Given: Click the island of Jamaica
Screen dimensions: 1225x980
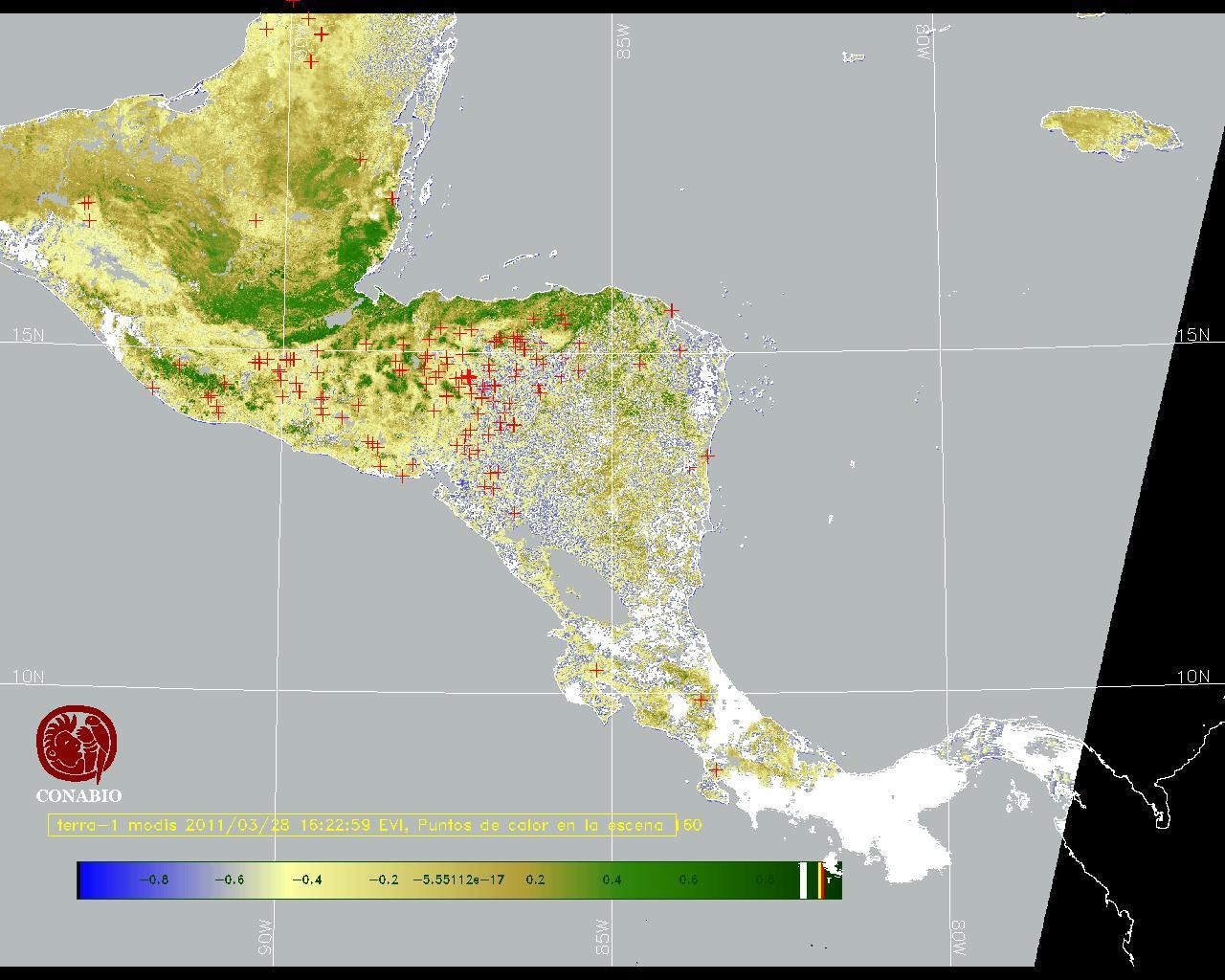Looking at the screenshot, I should [1110, 129].
